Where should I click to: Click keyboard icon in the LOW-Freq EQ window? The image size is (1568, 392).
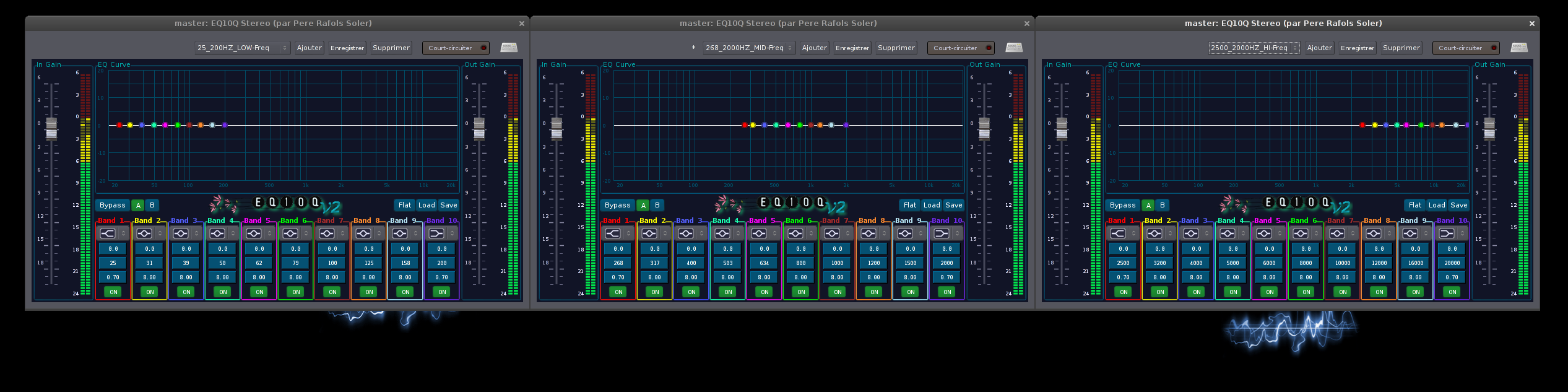[509, 48]
